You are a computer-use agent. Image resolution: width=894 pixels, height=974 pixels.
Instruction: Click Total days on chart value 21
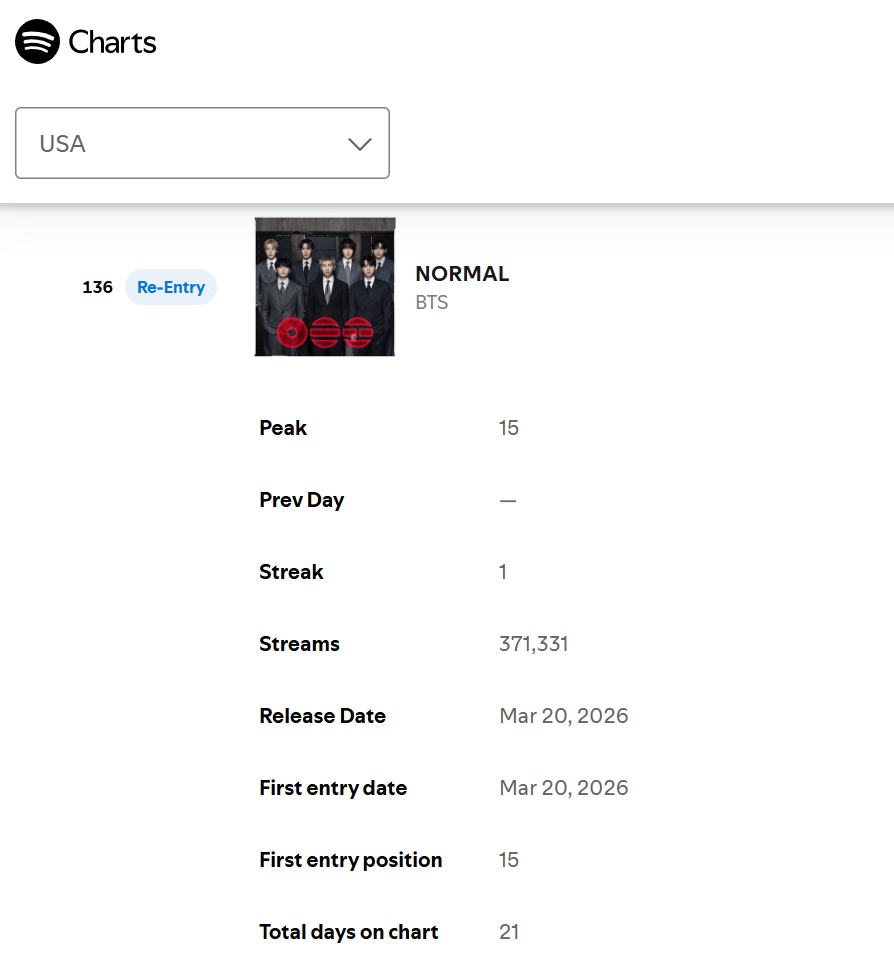coord(509,932)
